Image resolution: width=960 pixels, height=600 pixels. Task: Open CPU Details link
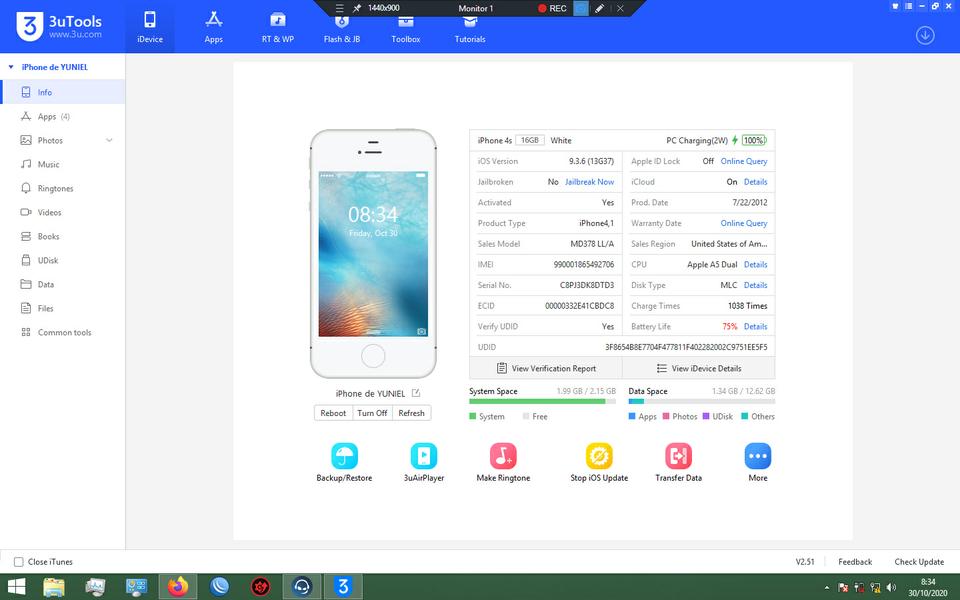[x=755, y=264]
